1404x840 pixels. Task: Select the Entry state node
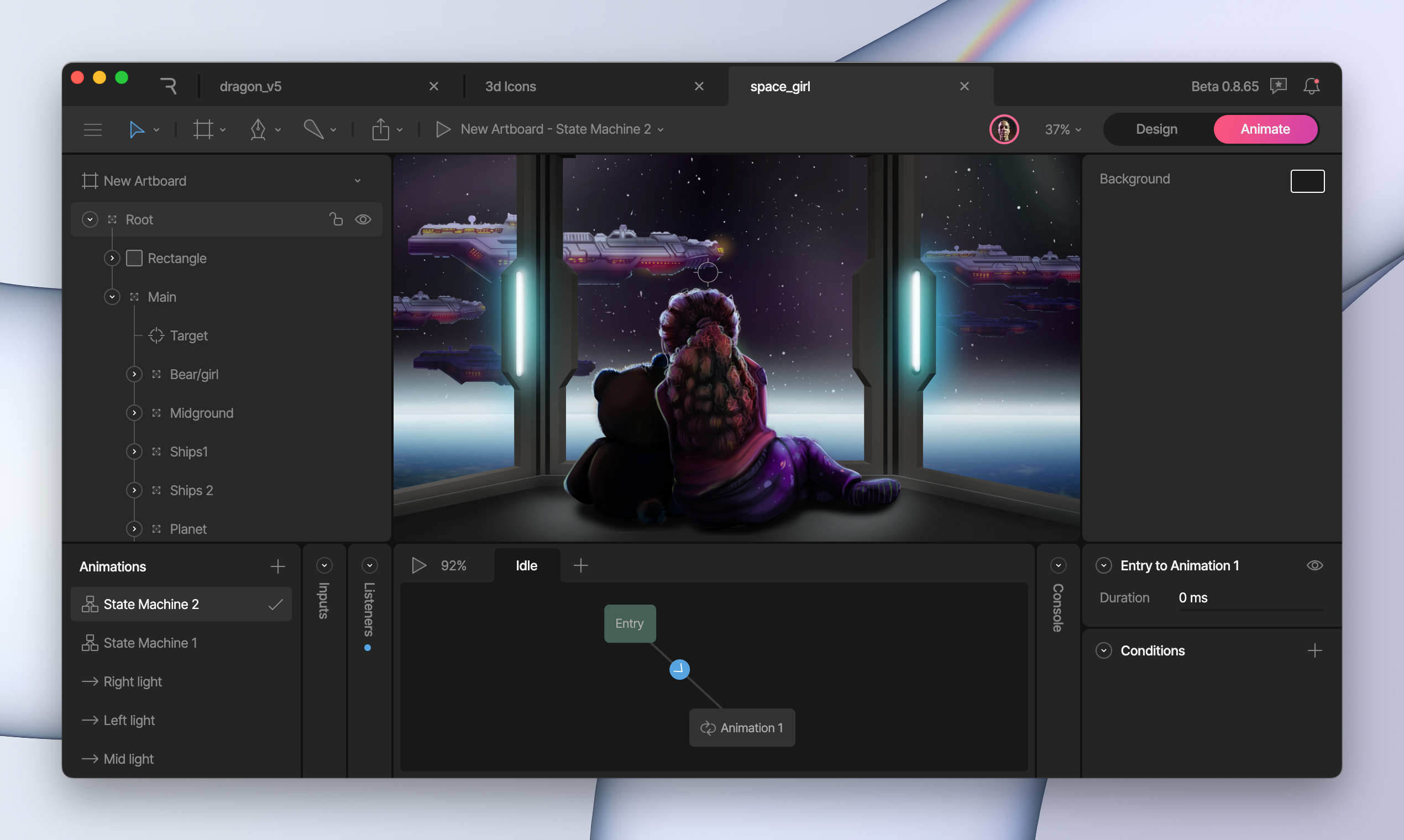pyautogui.click(x=630, y=623)
